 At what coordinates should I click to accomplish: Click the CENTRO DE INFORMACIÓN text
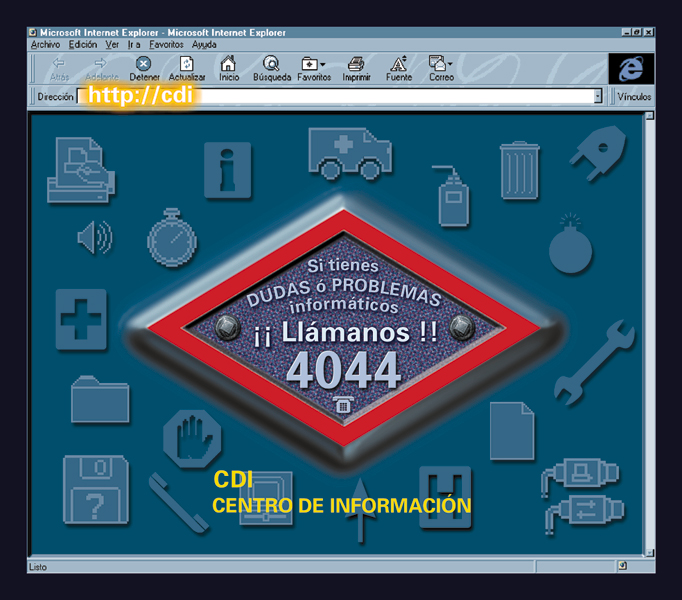pyautogui.click(x=341, y=506)
